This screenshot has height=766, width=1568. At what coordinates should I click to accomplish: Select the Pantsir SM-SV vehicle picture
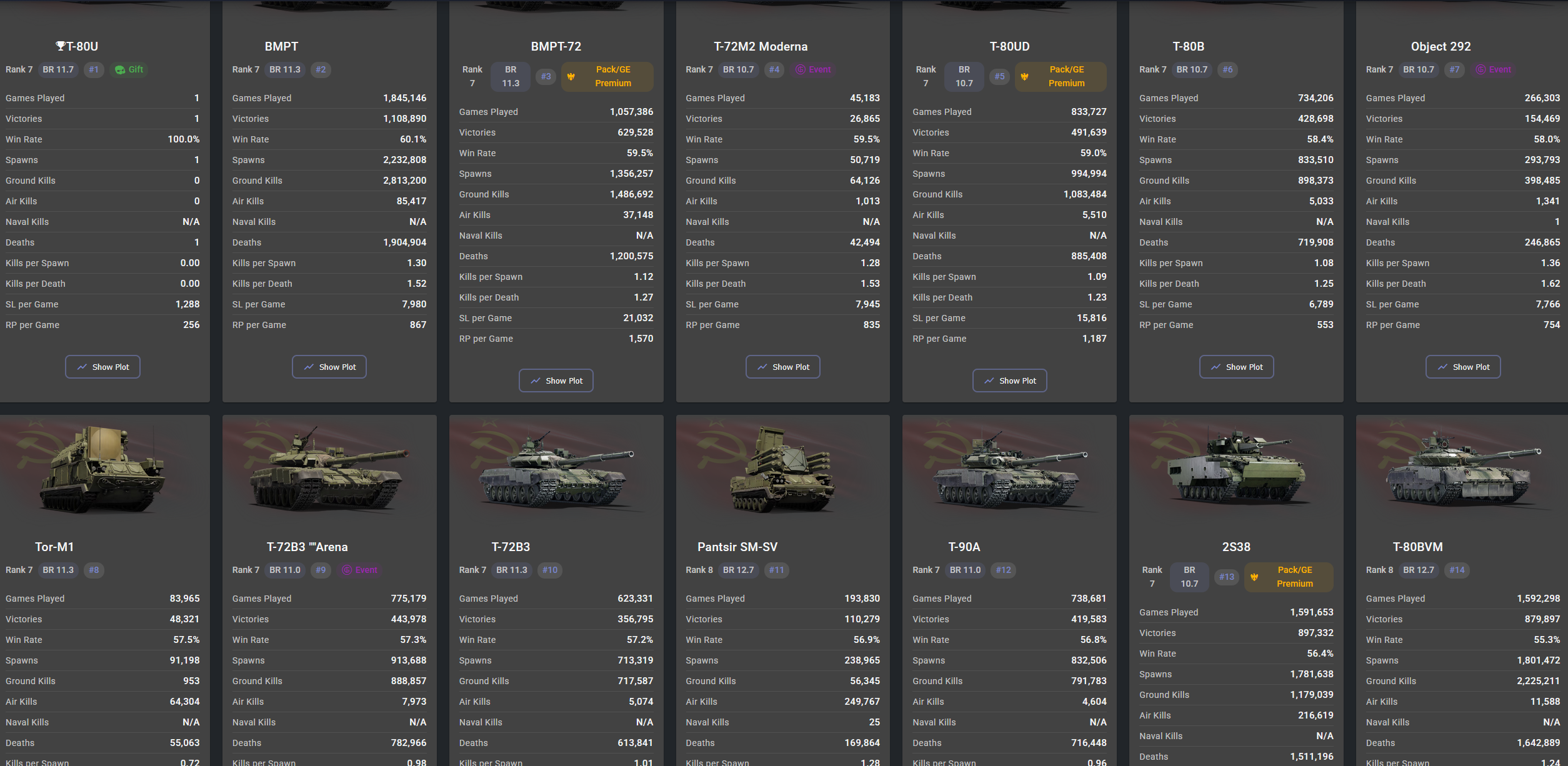pos(782,469)
